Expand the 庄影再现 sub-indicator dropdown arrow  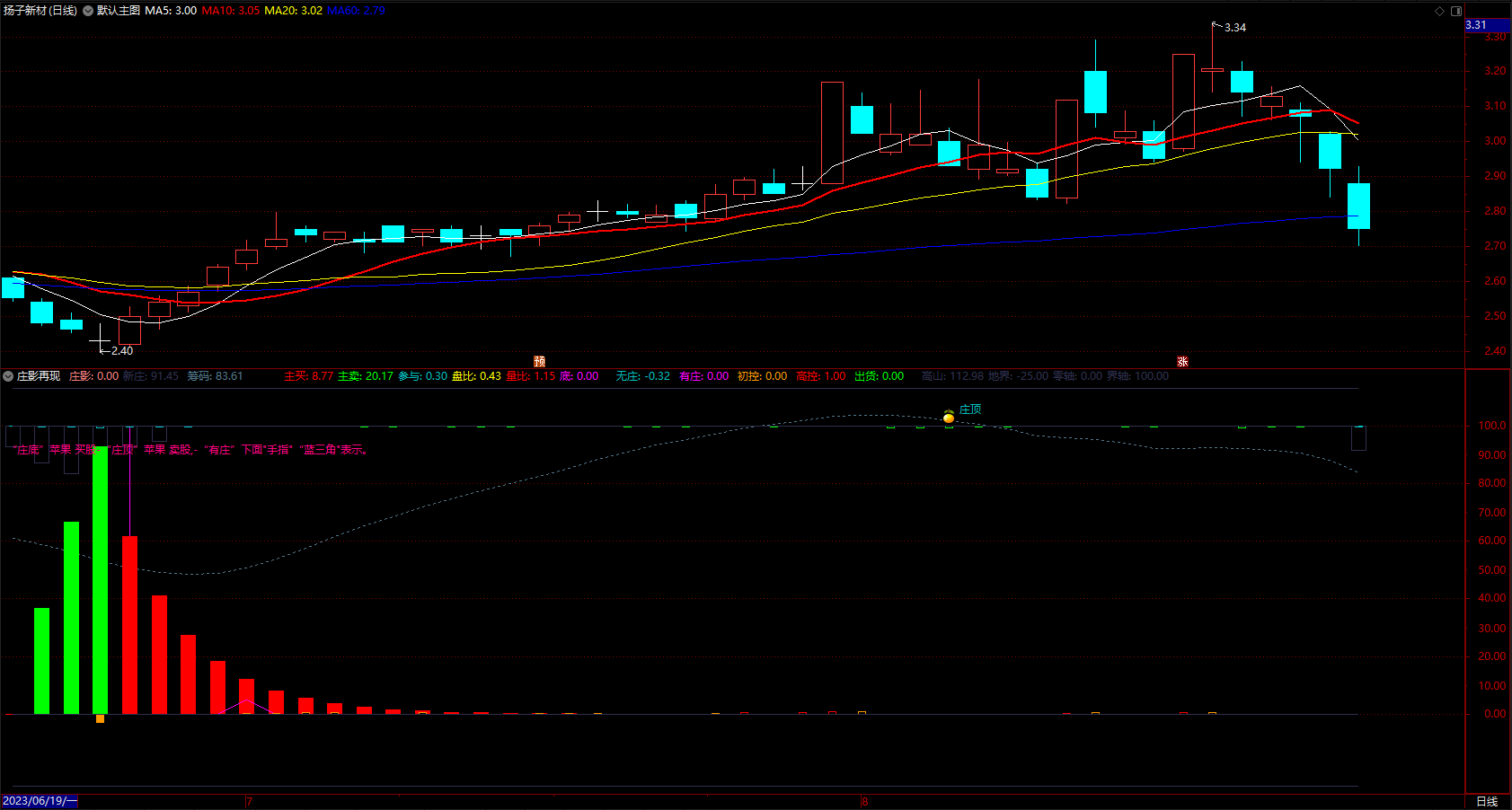tap(8, 376)
